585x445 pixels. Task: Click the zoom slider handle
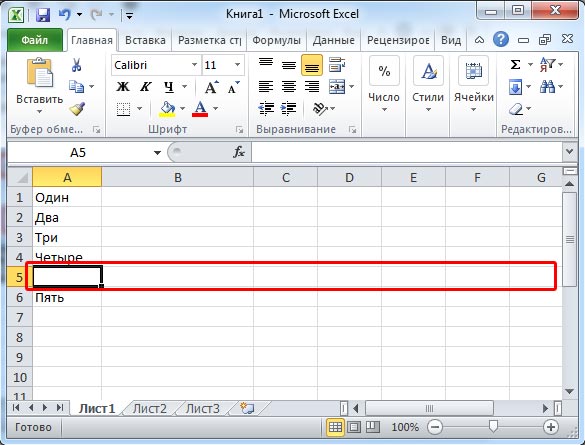(493, 426)
